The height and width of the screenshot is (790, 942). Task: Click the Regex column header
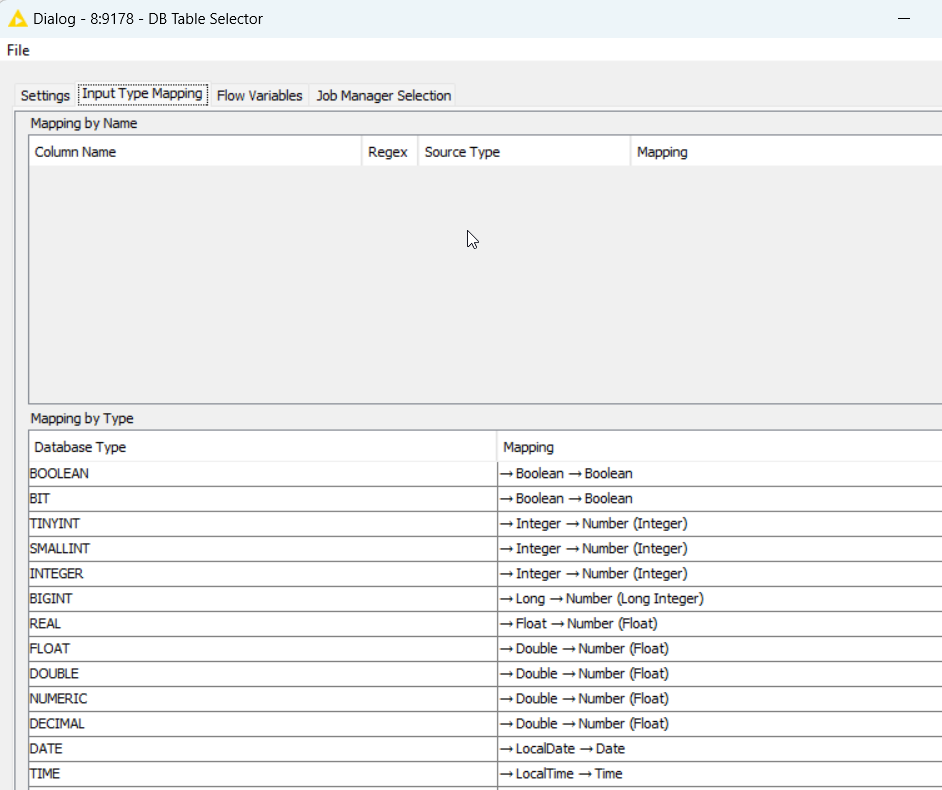pyautogui.click(x=388, y=152)
